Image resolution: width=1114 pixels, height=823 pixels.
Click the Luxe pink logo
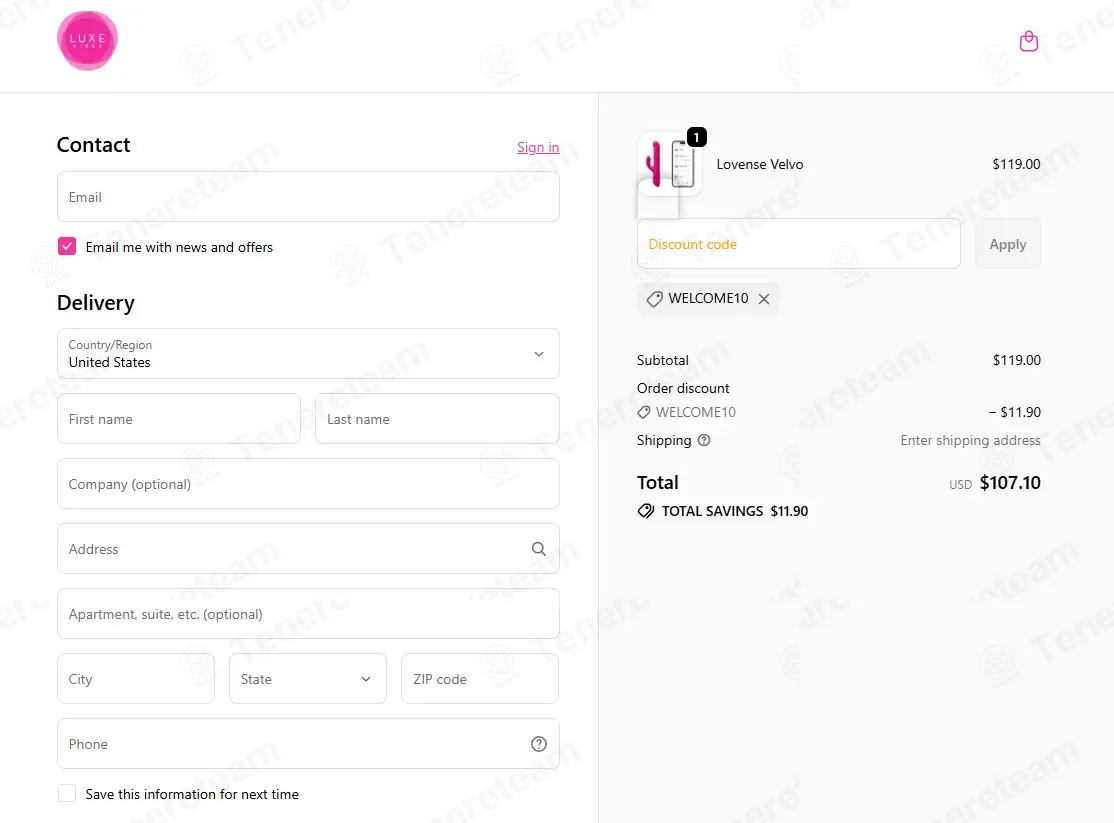pyautogui.click(x=87, y=41)
